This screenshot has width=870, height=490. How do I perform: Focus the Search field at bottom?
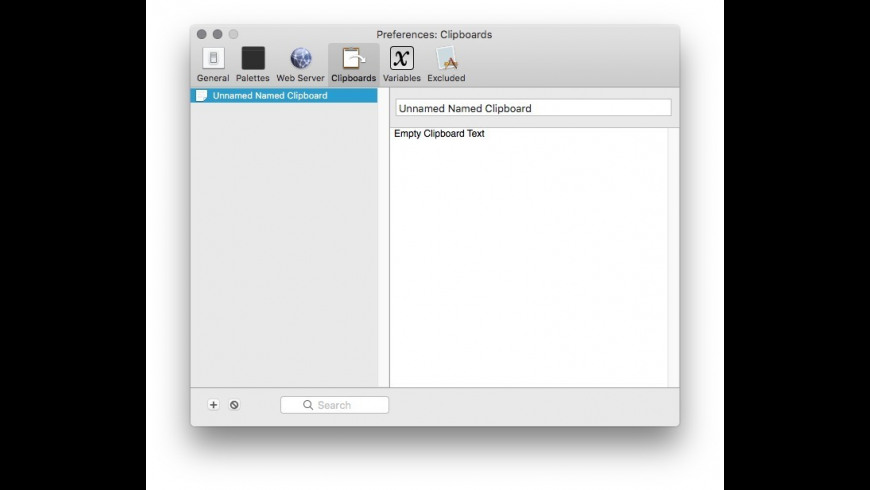coord(335,405)
